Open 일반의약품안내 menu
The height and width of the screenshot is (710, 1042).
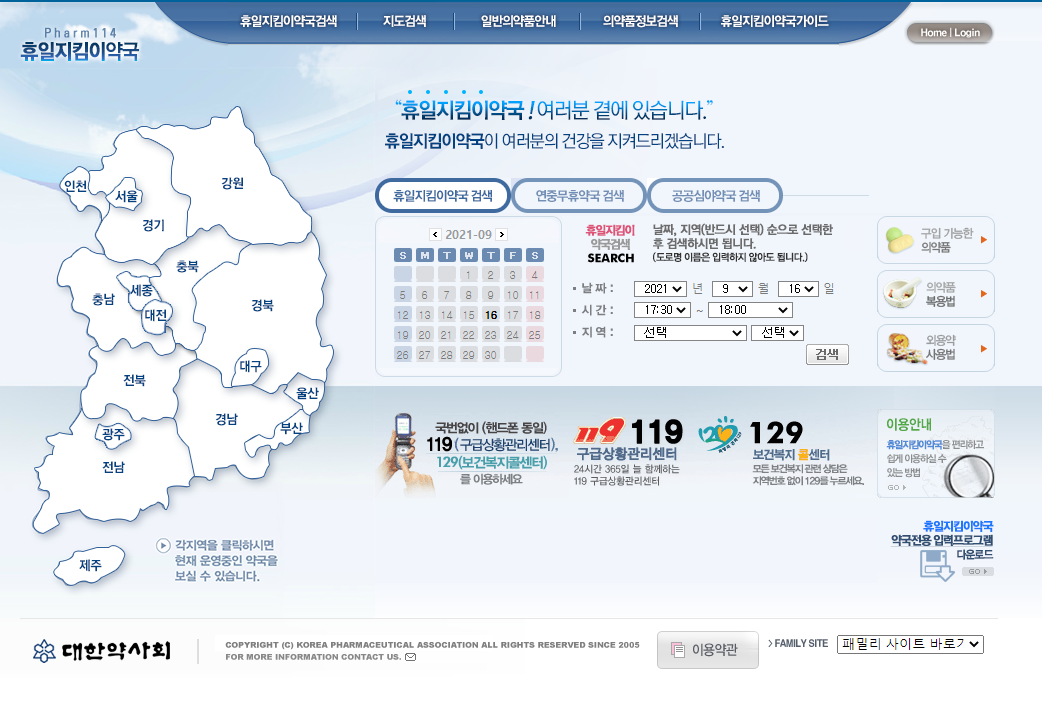coord(518,21)
